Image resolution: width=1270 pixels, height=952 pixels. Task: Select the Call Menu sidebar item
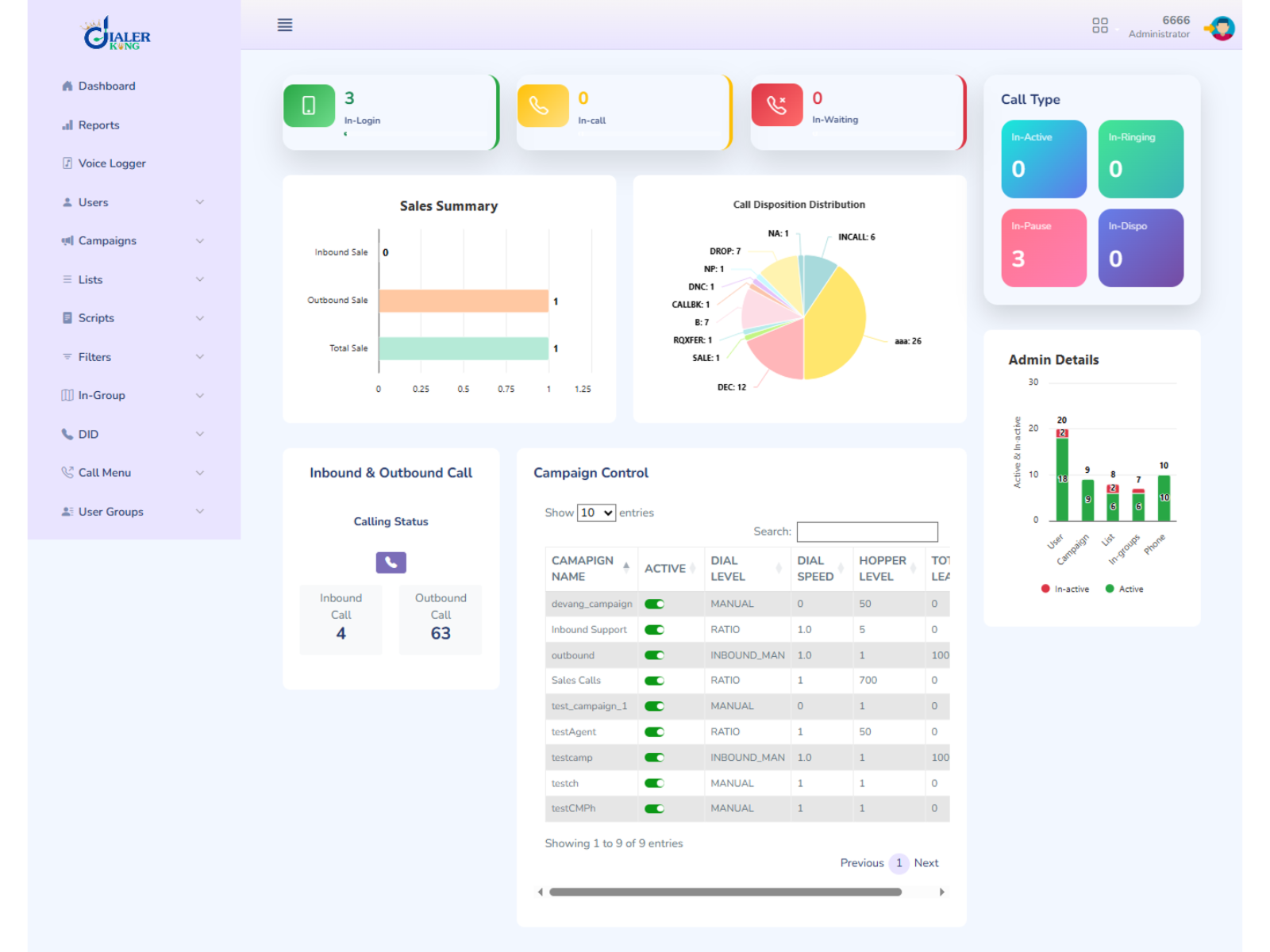tap(104, 472)
